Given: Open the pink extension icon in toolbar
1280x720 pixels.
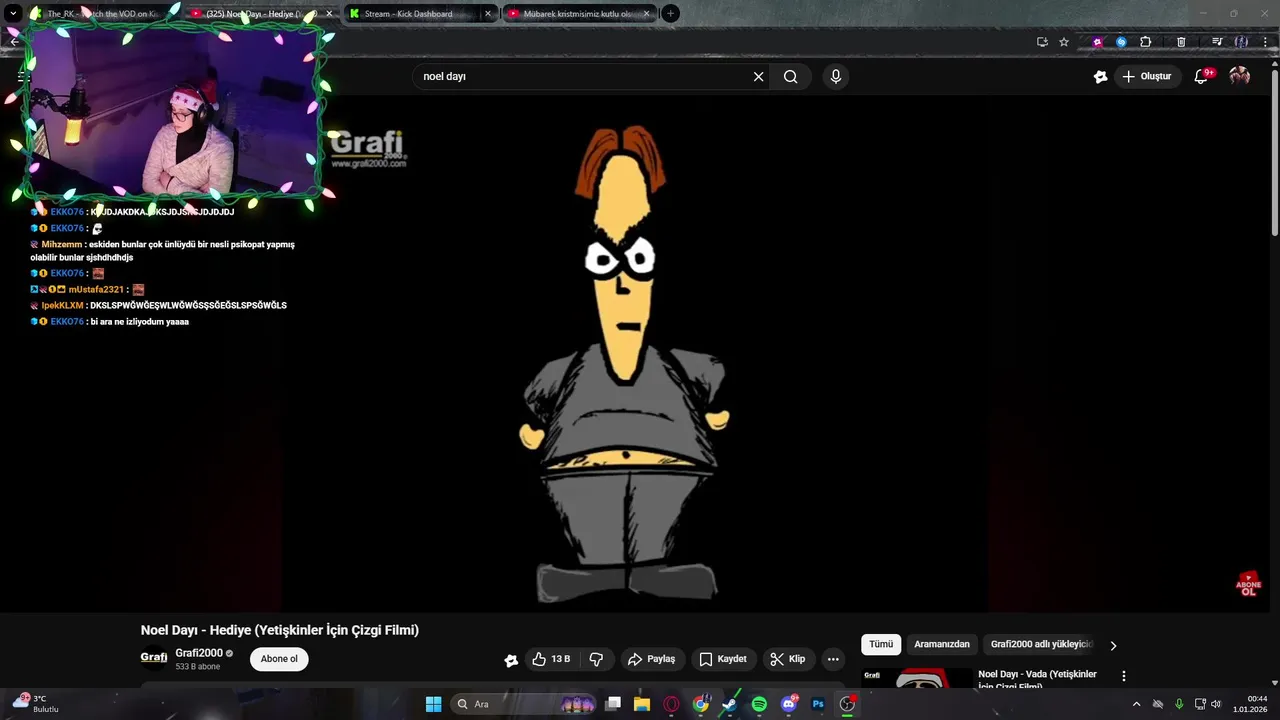Looking at the screenshot, I should pos(1098,42).
